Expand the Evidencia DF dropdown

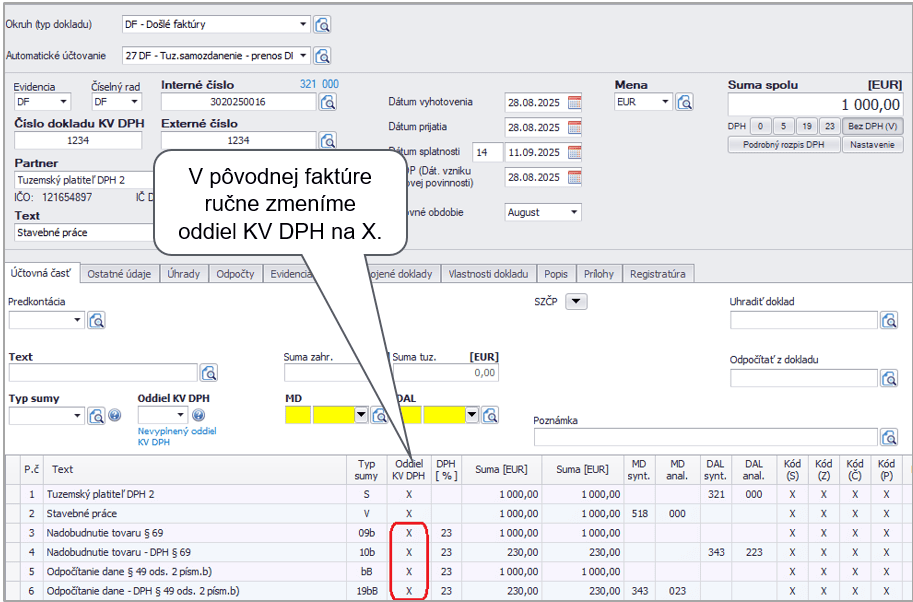(64, 102)
